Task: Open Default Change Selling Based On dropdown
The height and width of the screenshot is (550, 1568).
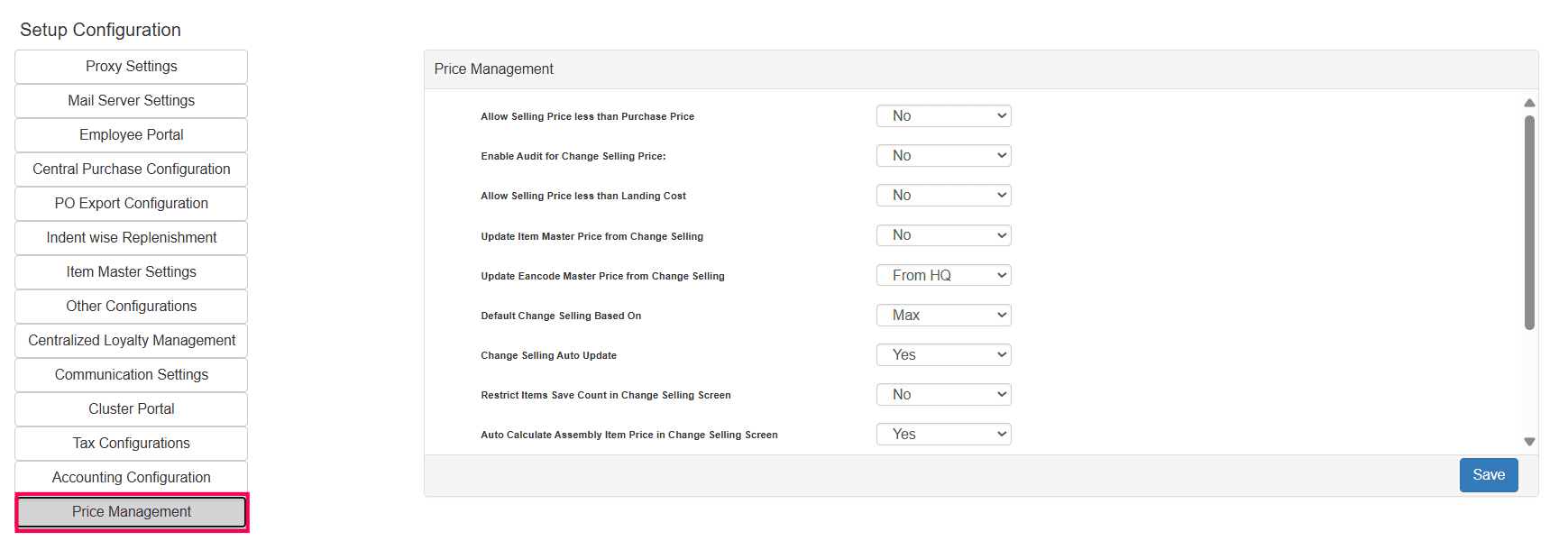Action: pos(943,315)
